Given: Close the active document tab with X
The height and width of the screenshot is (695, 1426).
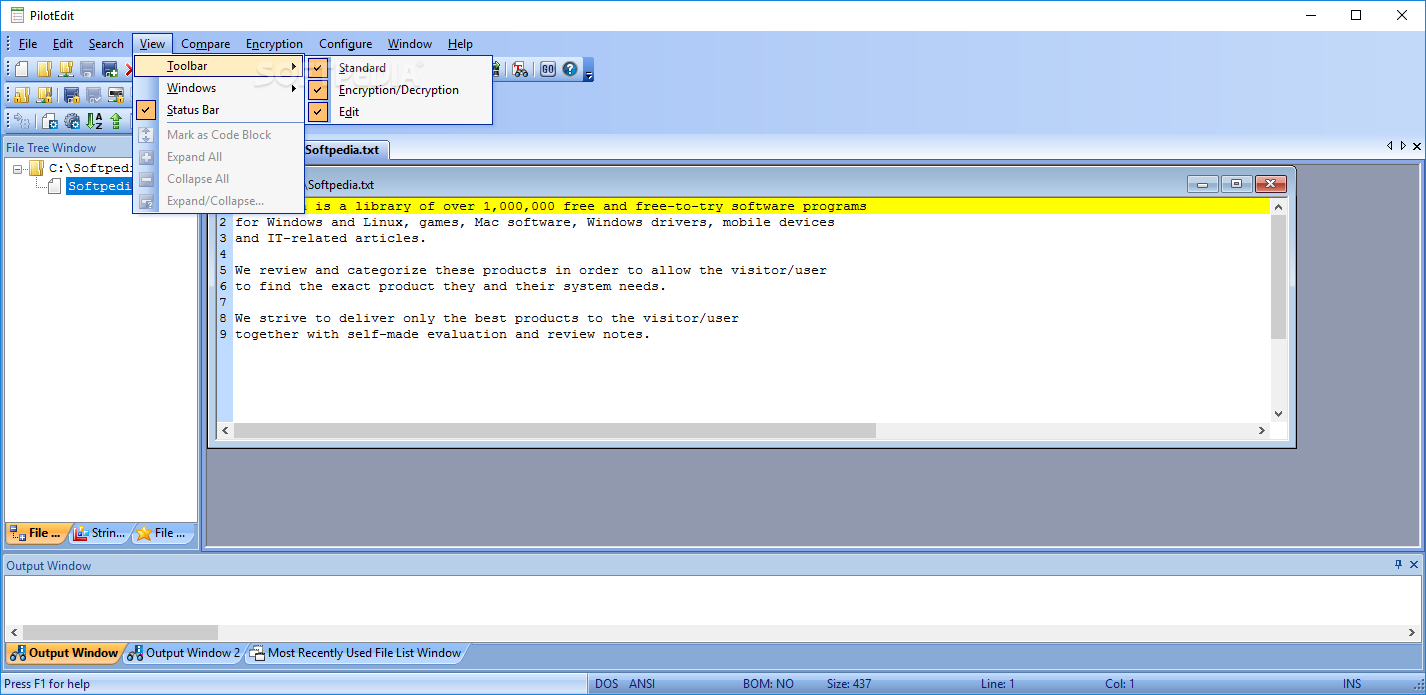Looking at the screenshot, I should pos(1416,146).
